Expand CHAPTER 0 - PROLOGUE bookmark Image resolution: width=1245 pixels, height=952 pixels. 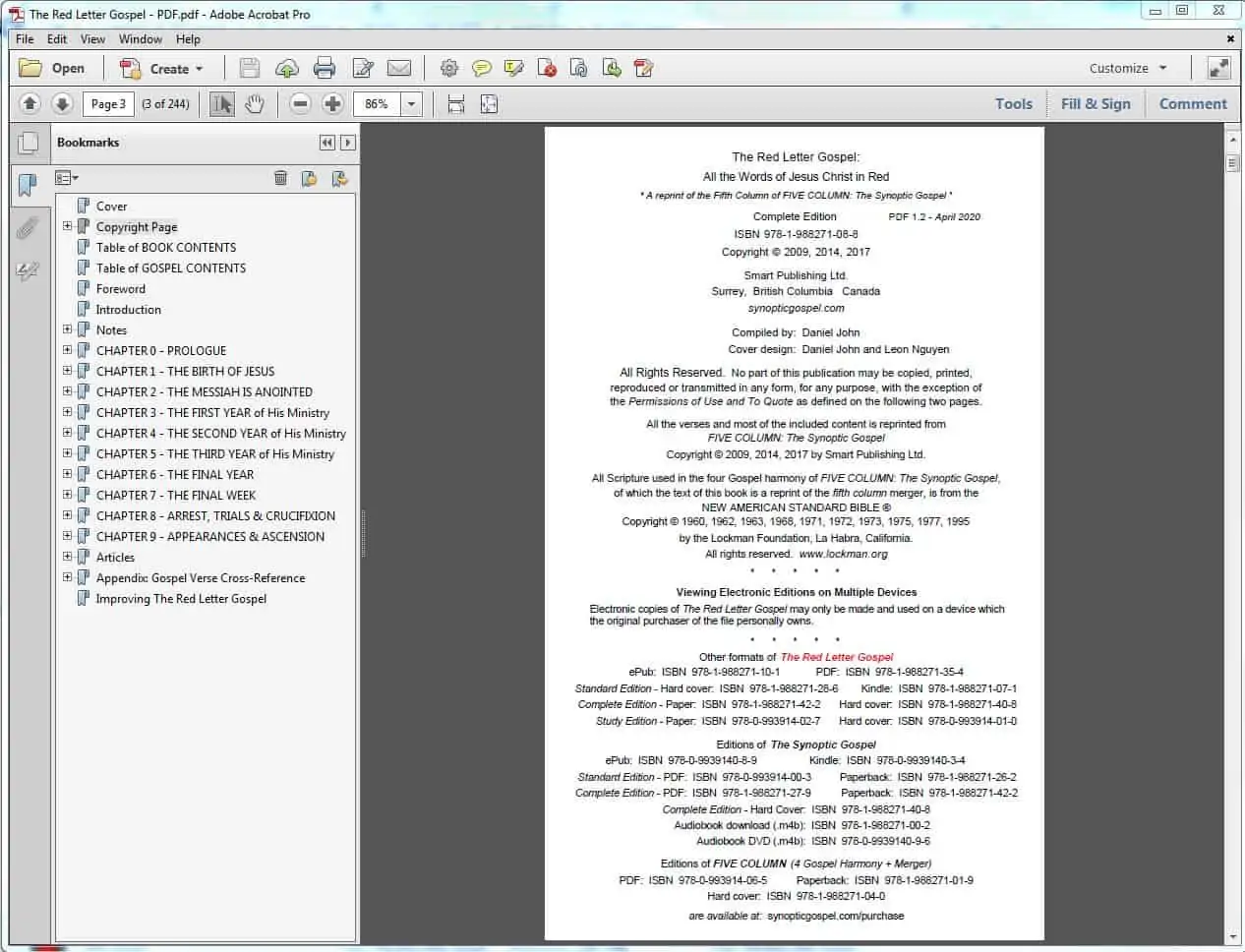pyautogui.click(x=67, y=350)
